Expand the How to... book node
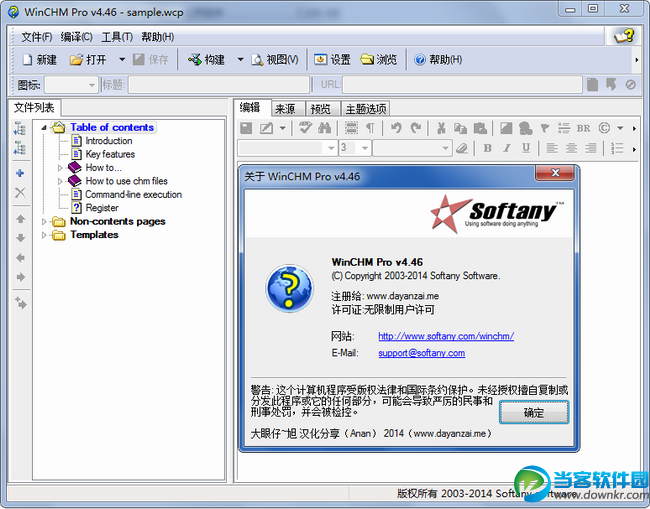This screenshot has height=509, width=650. (60, 168)
